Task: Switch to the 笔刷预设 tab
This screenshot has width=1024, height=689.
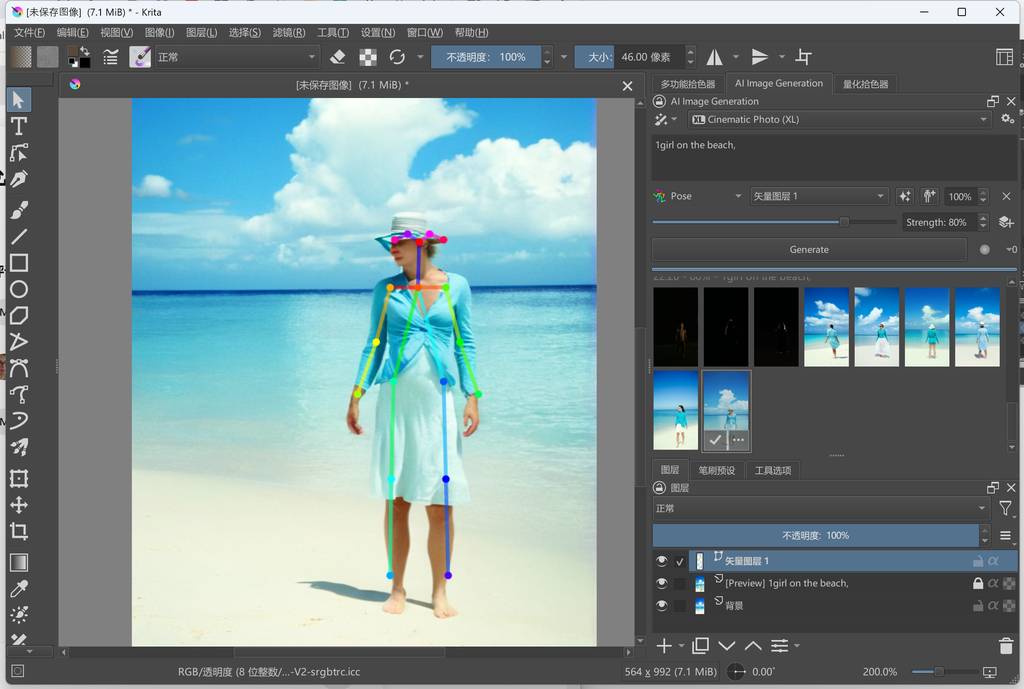Action: (x=716, y=470)
